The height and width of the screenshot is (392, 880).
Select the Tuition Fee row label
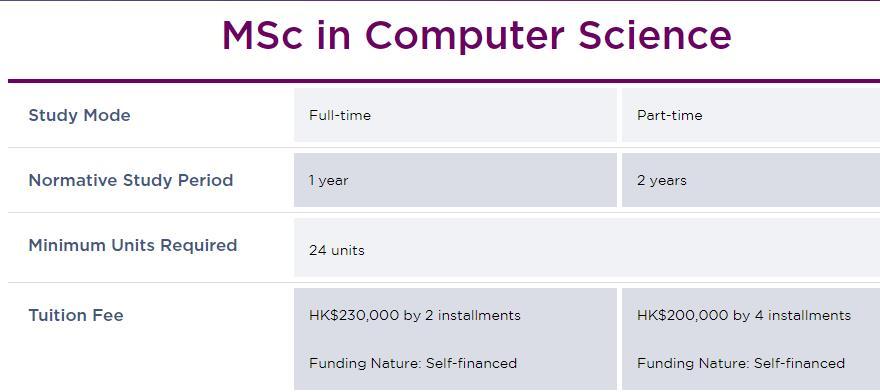tap(76, 315)
